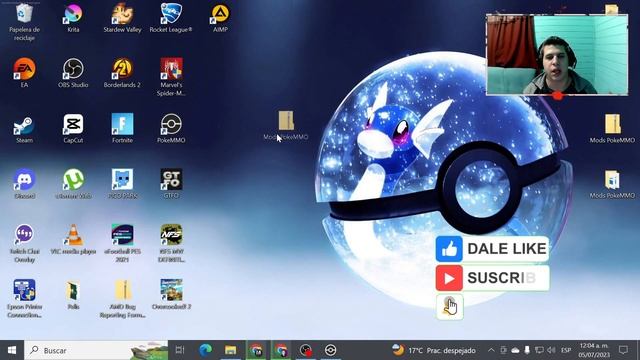This screenshot has width=640, height=360.
Task: Click the Buscar search box on the taskbar
Action: tap(96, 350)
